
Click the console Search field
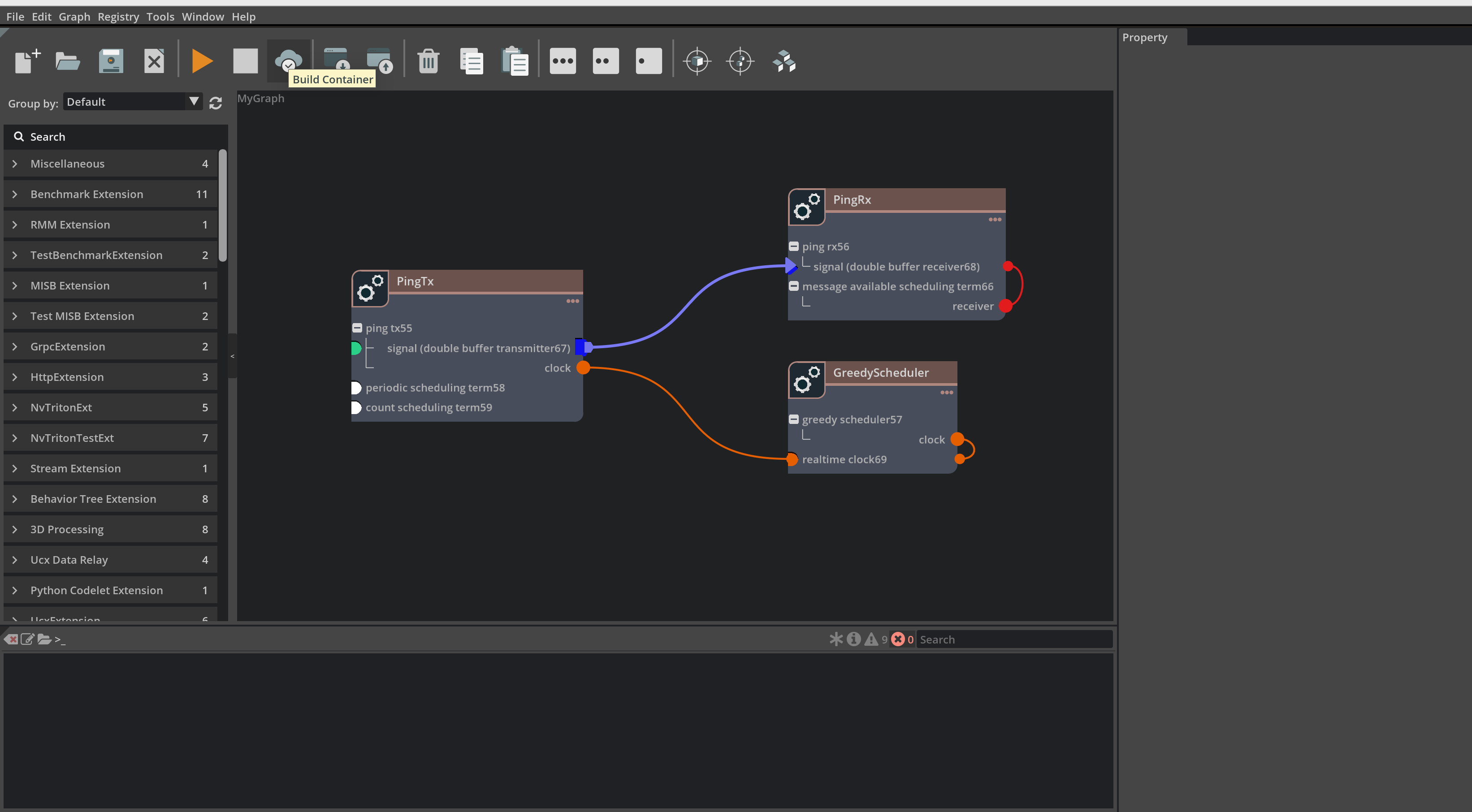coord(1014,639)
